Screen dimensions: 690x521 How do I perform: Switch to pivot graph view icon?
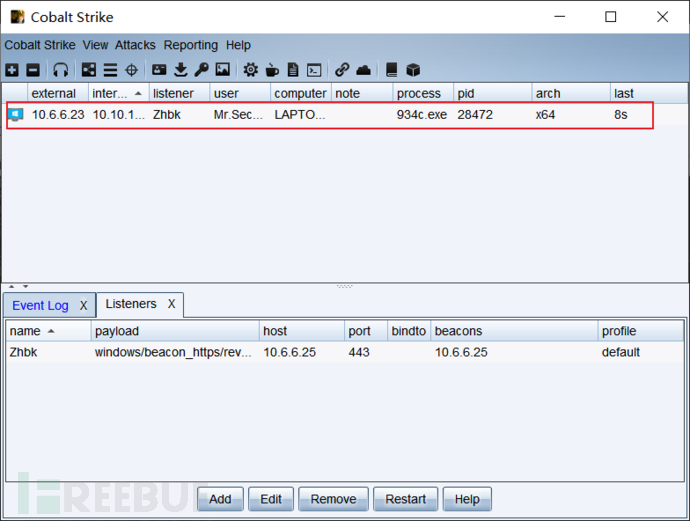click(89, 70)
